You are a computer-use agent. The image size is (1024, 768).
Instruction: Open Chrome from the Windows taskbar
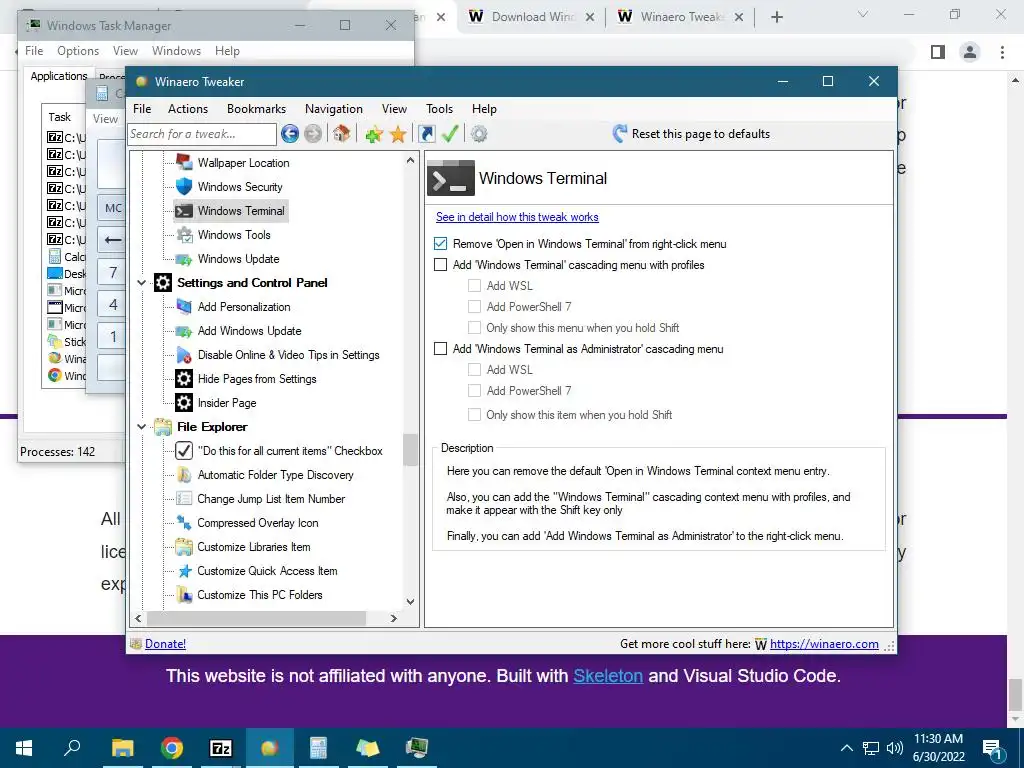click(172, 748)
